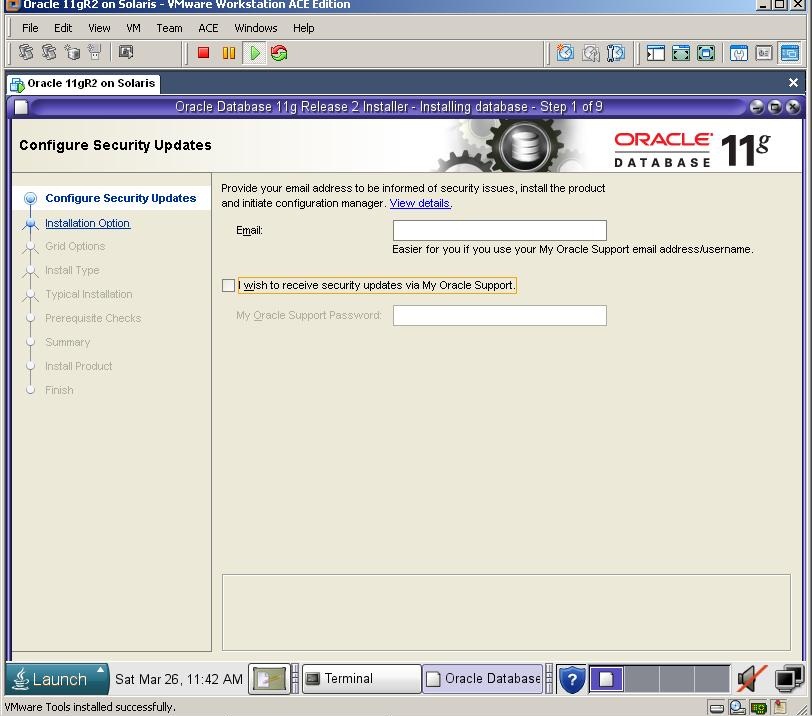
Task: Unmute the taskbar speaker
Action: tap(750, 679)
